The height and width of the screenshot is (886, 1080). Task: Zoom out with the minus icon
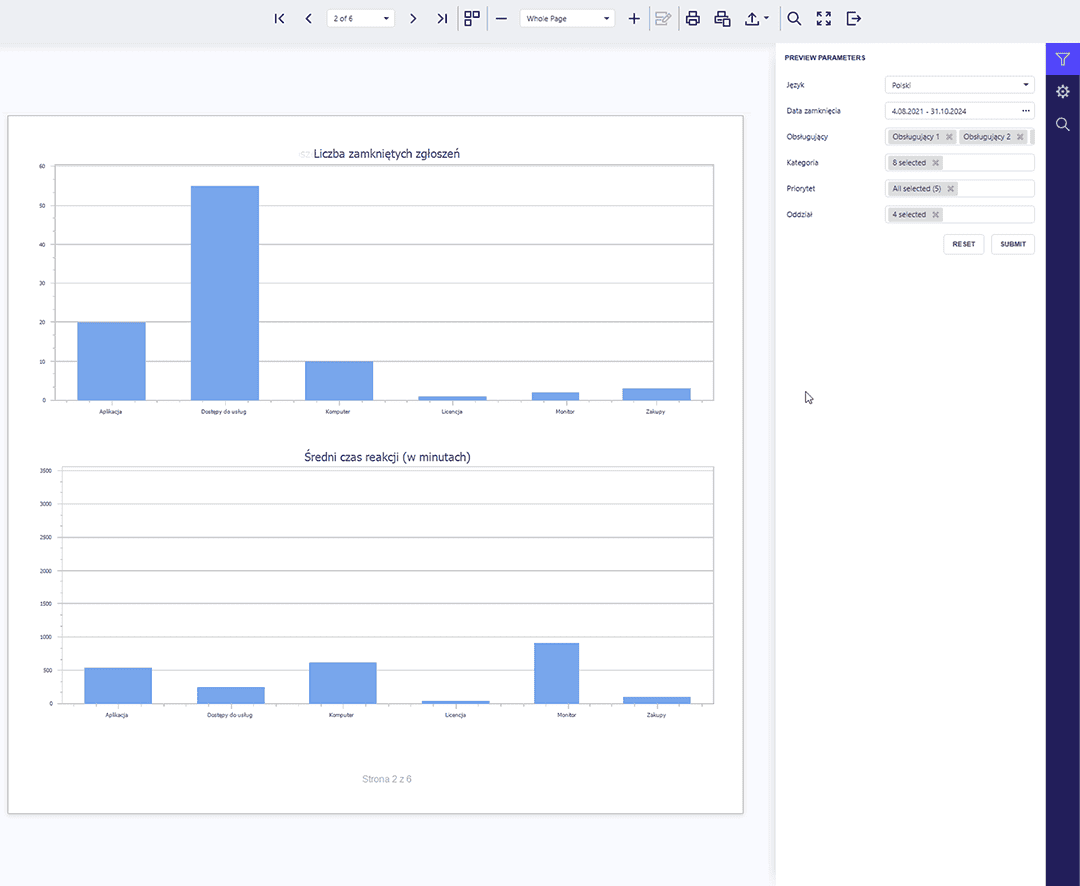tap(501, 18)
